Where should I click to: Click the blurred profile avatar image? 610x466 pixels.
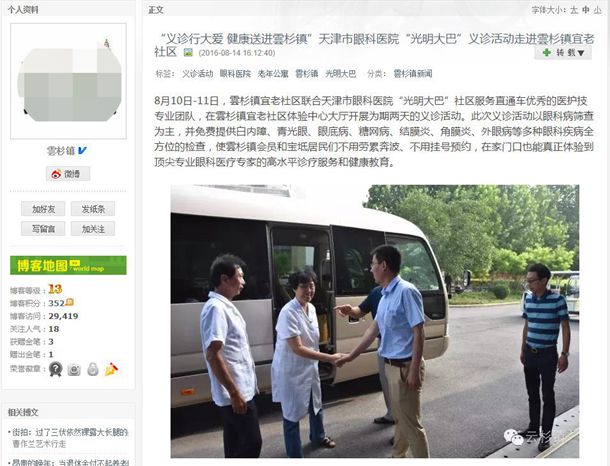coord(68,81)
